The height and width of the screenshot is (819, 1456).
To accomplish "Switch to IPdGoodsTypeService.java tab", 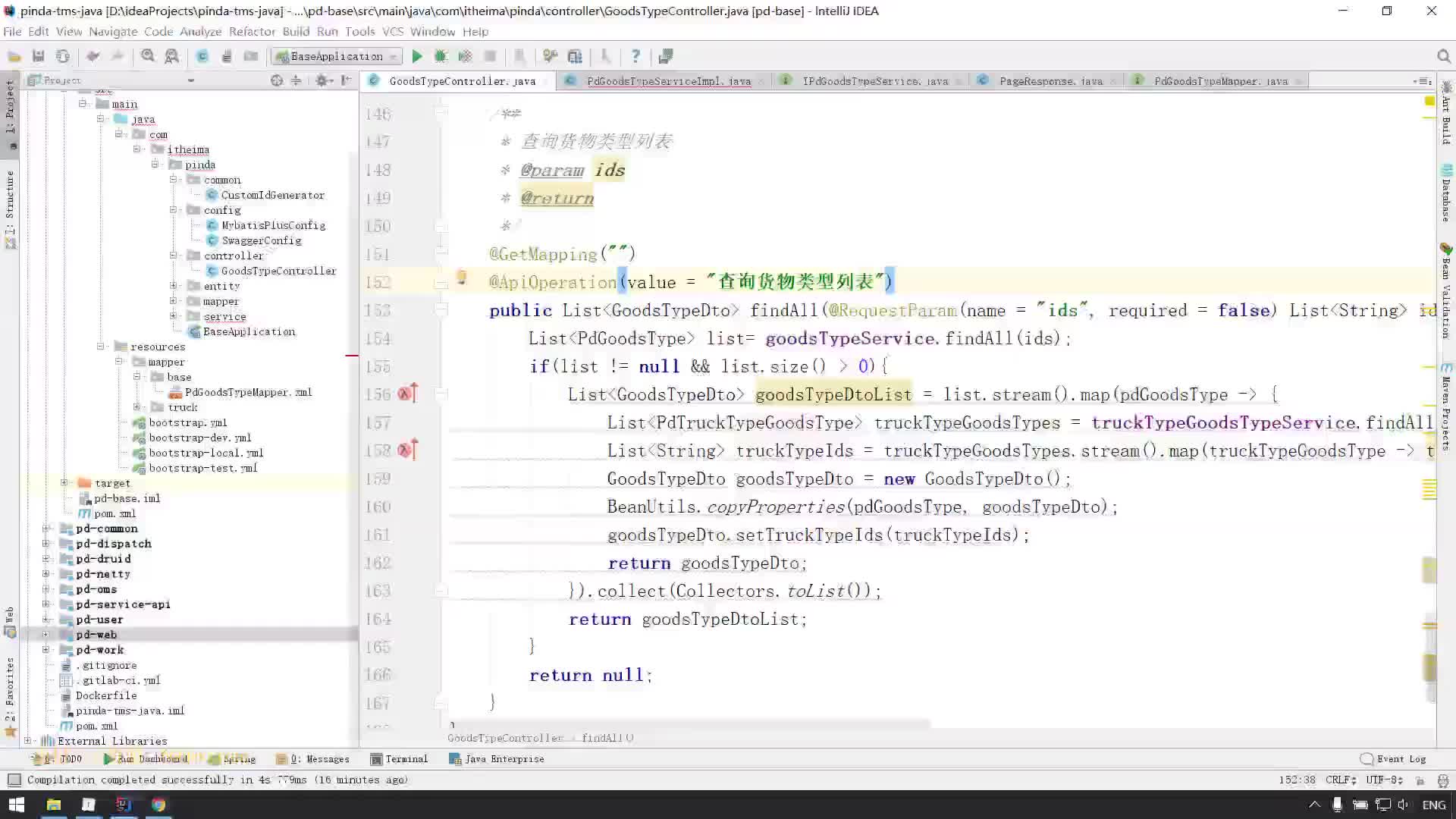I will (874, 81).
